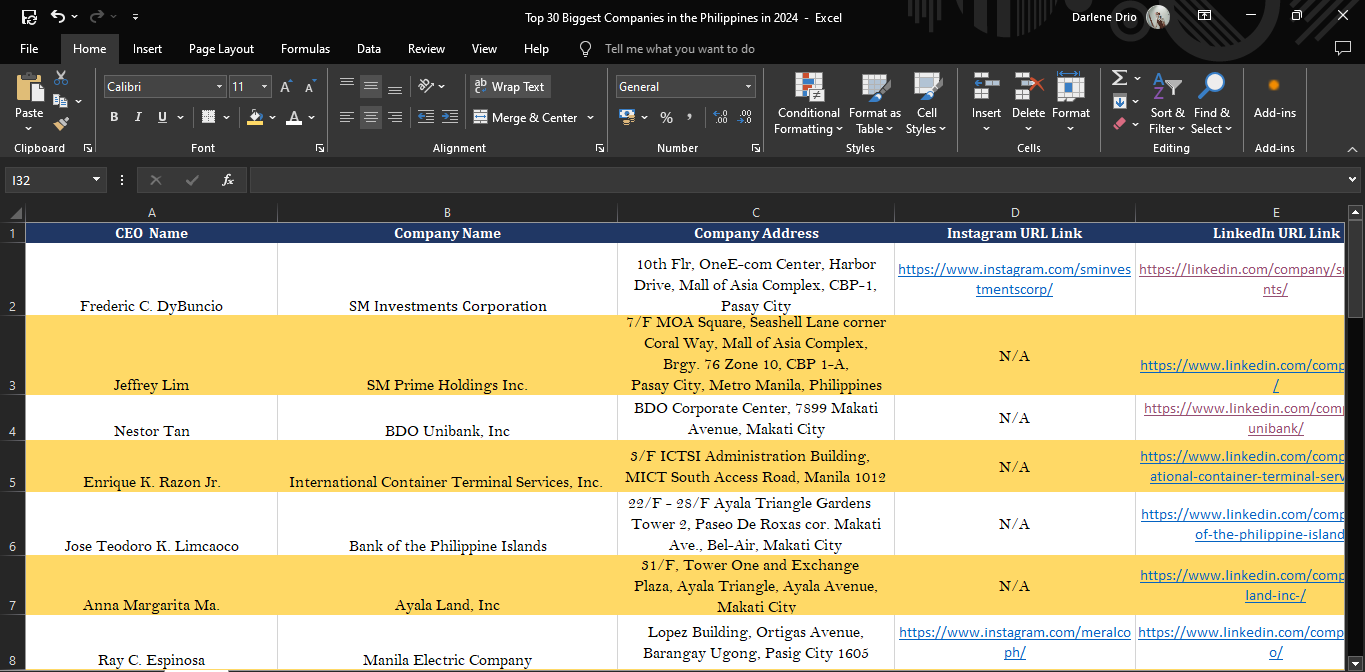
Task: Toggle Underline formatting
Action: (162, 117)
